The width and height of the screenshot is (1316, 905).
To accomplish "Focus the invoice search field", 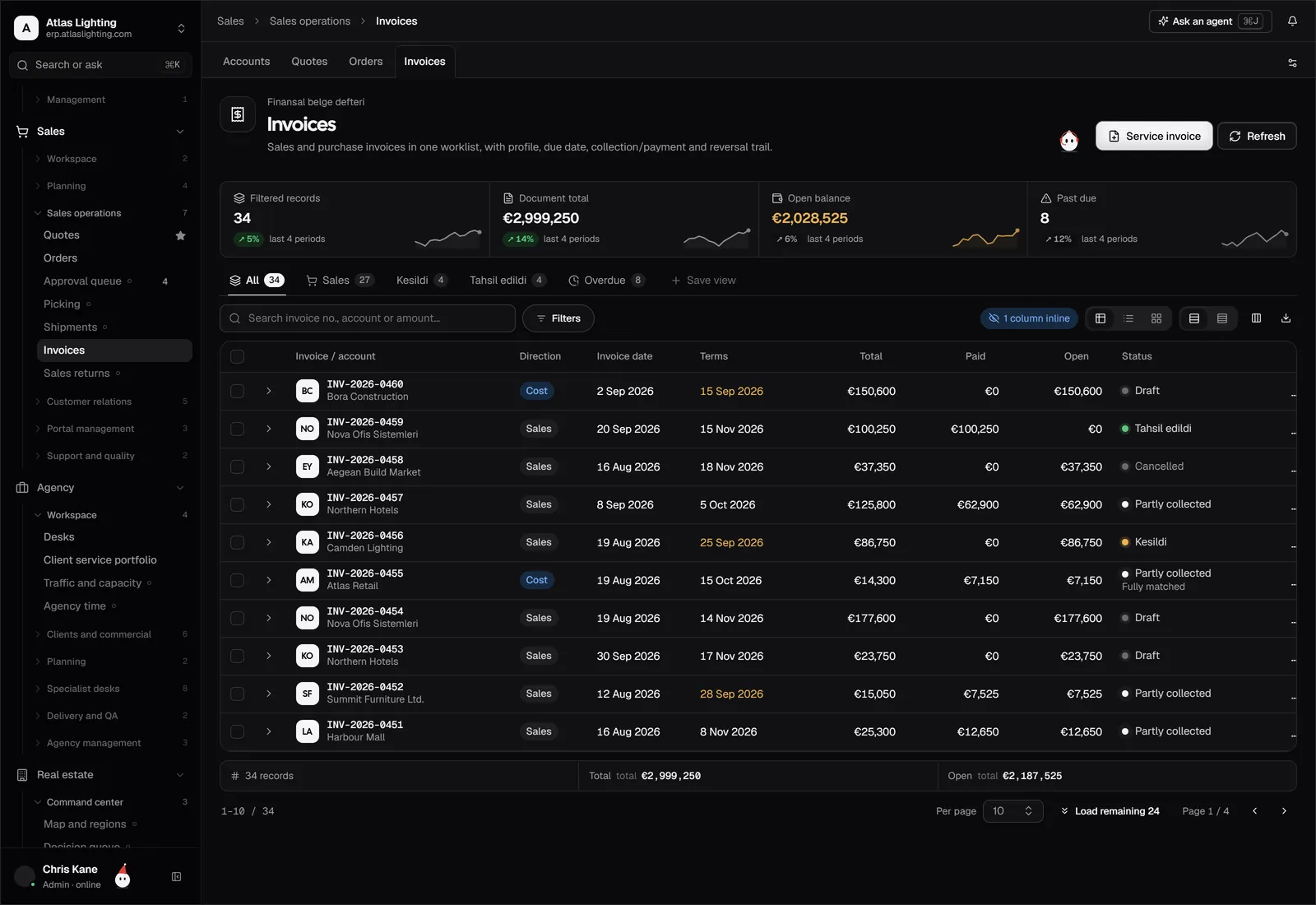I will (x=368, y=318).
